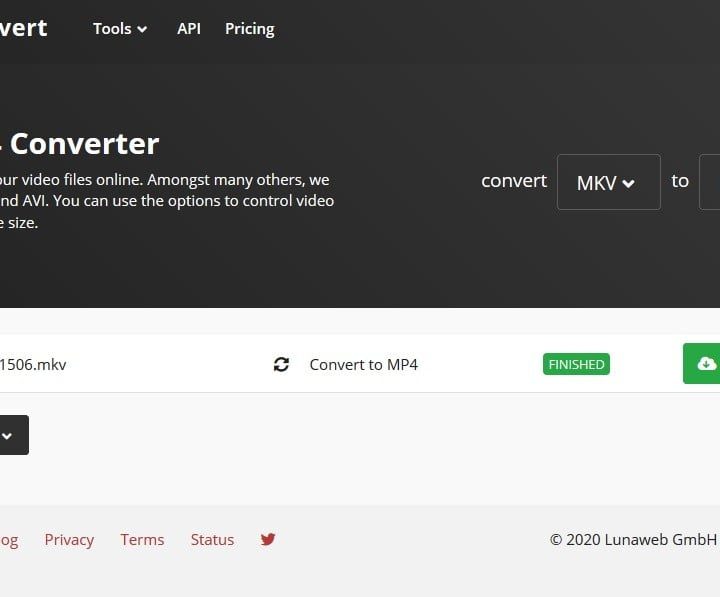Expand the dark dropdown button below file row
720x597 pixels.
pos(12,435)
